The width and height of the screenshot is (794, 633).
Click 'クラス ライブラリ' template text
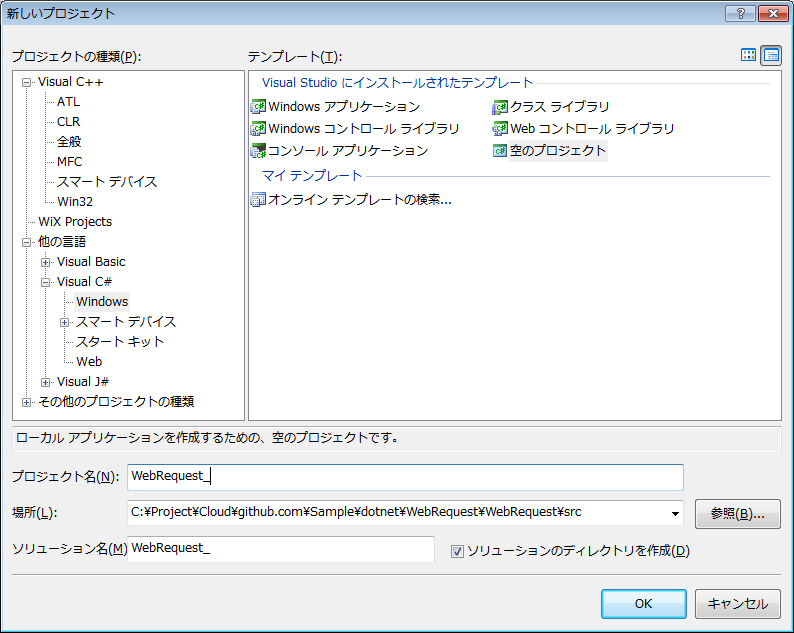coord(560,107)
